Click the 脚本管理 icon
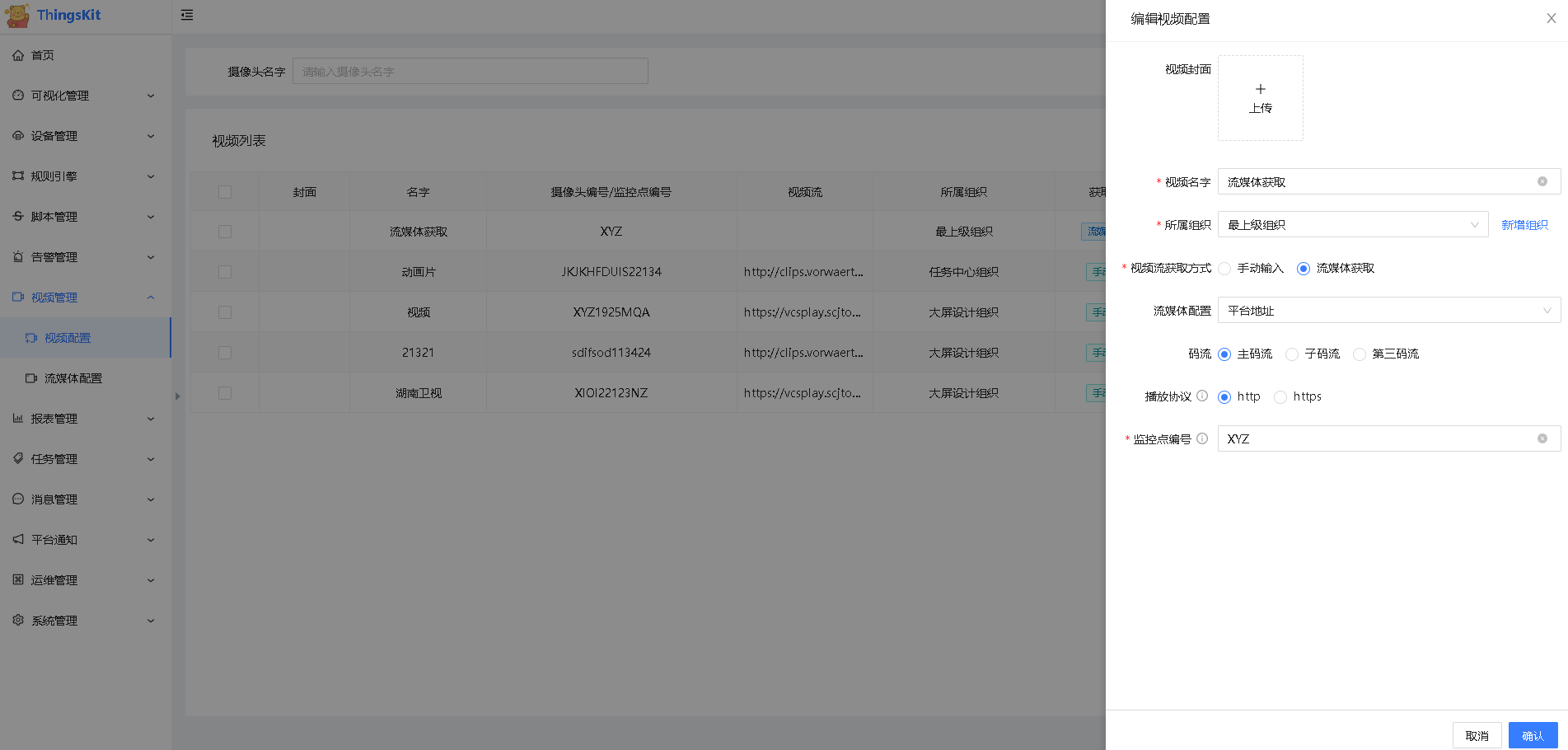This screenshot has width=1568, height=750. (x=18, y=217)
